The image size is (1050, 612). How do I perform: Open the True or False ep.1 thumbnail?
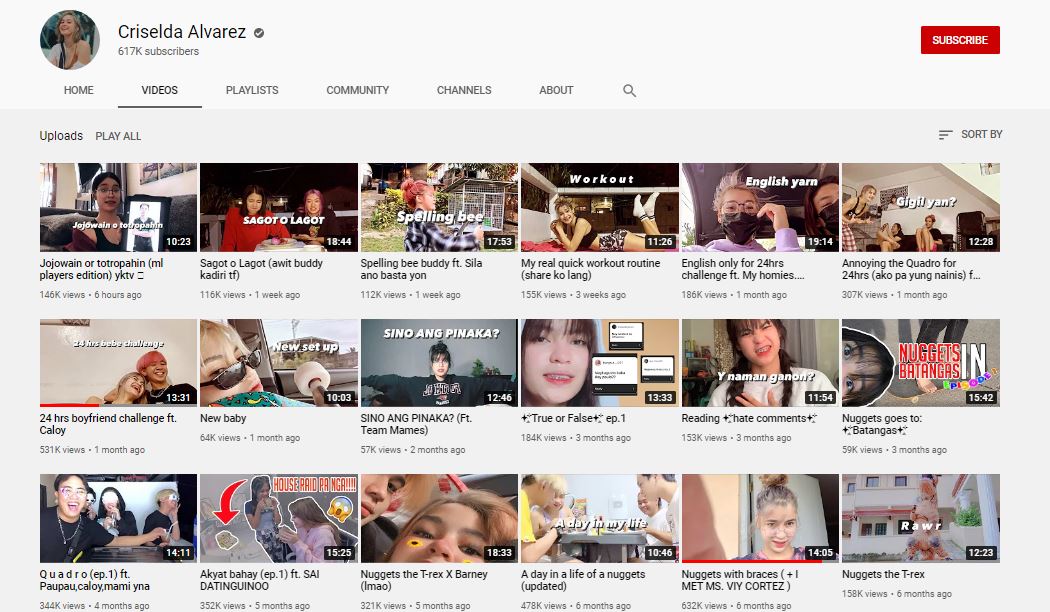click(x=600, y=363)
